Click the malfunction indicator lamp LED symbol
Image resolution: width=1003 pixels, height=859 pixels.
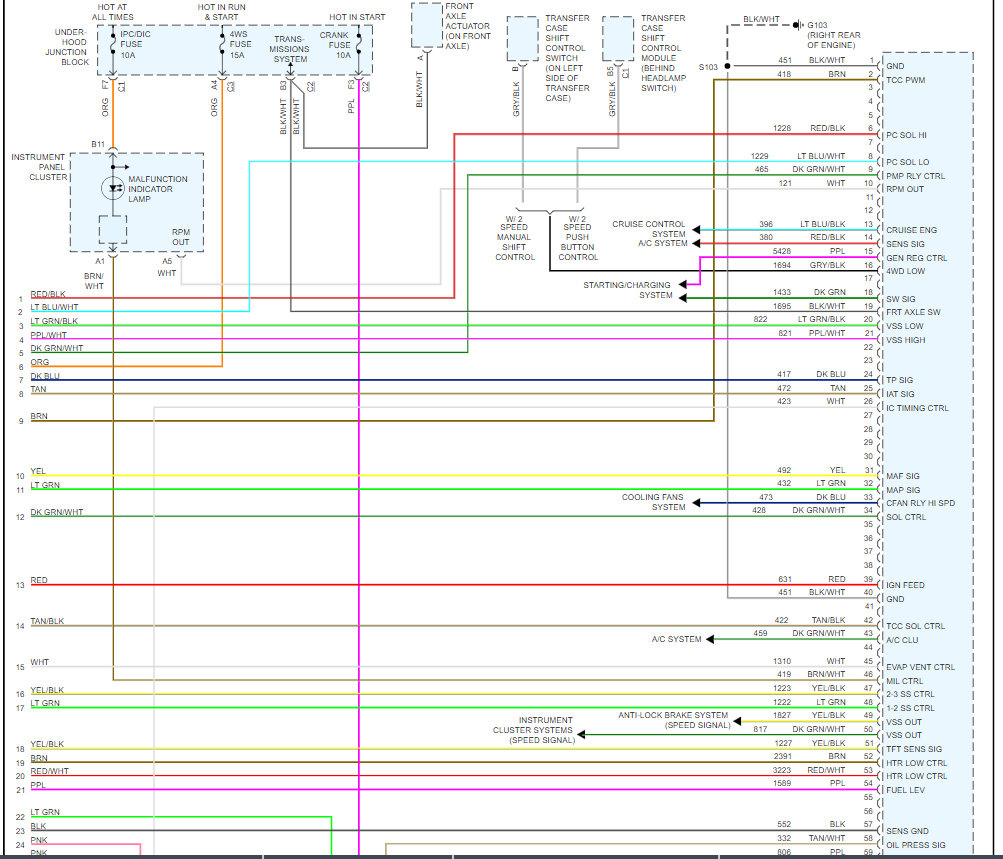click(x=113, y=188)
